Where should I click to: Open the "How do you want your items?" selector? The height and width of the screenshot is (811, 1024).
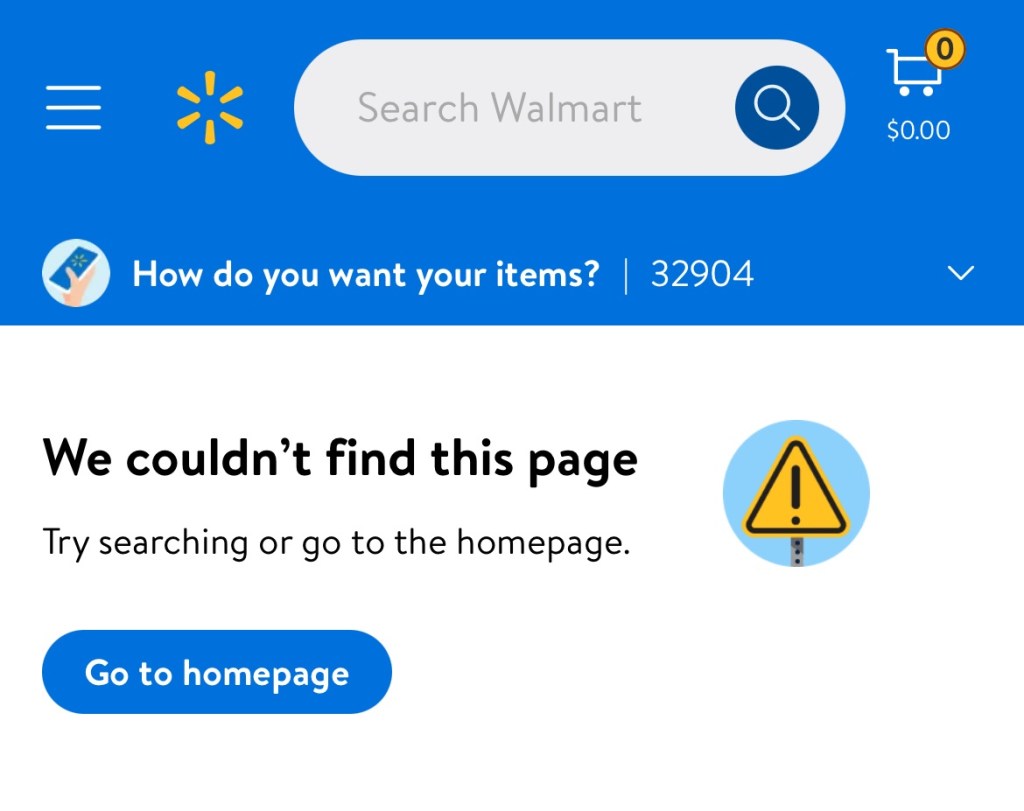point(366,273)
